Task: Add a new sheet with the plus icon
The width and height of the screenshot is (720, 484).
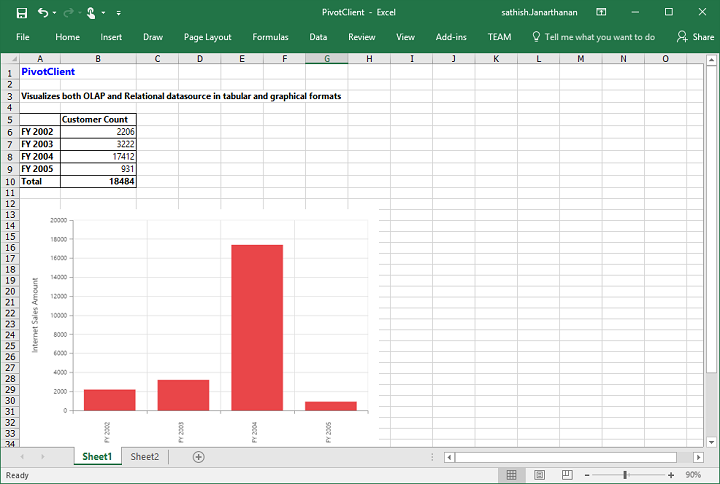Action: tap(198, 457)
